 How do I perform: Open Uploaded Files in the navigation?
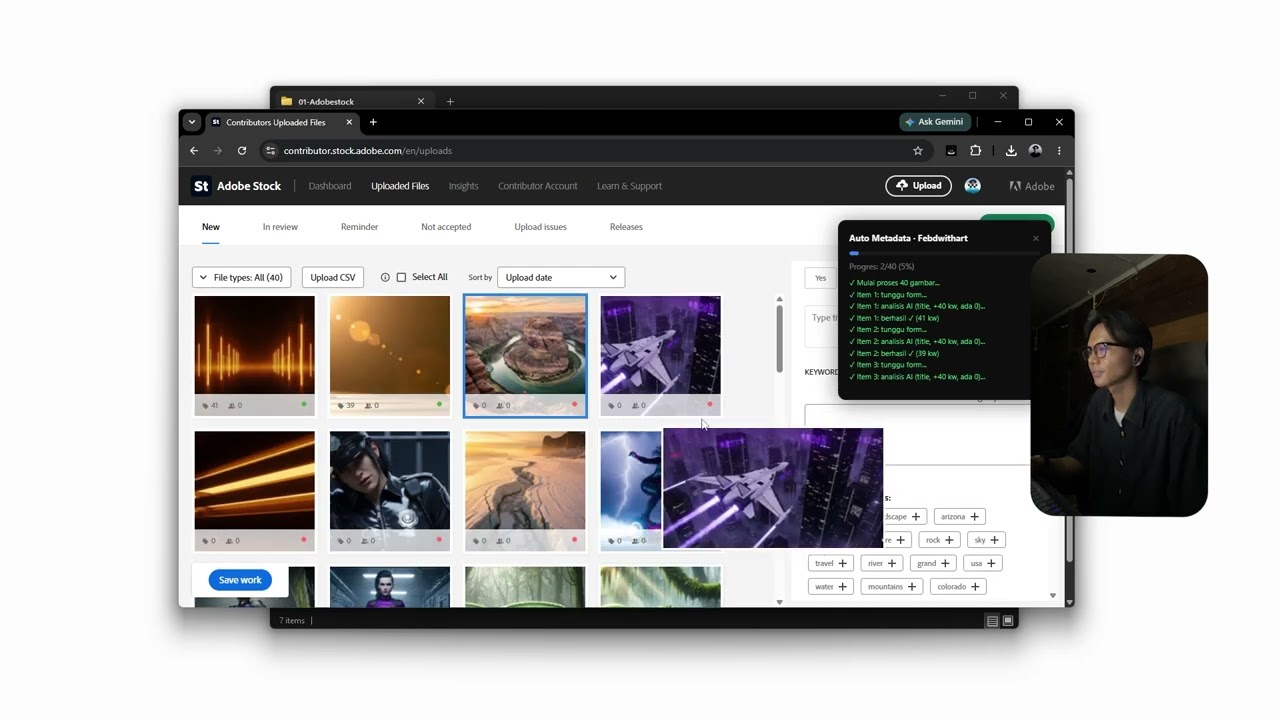pyautogui.click(x=400, y=186)
